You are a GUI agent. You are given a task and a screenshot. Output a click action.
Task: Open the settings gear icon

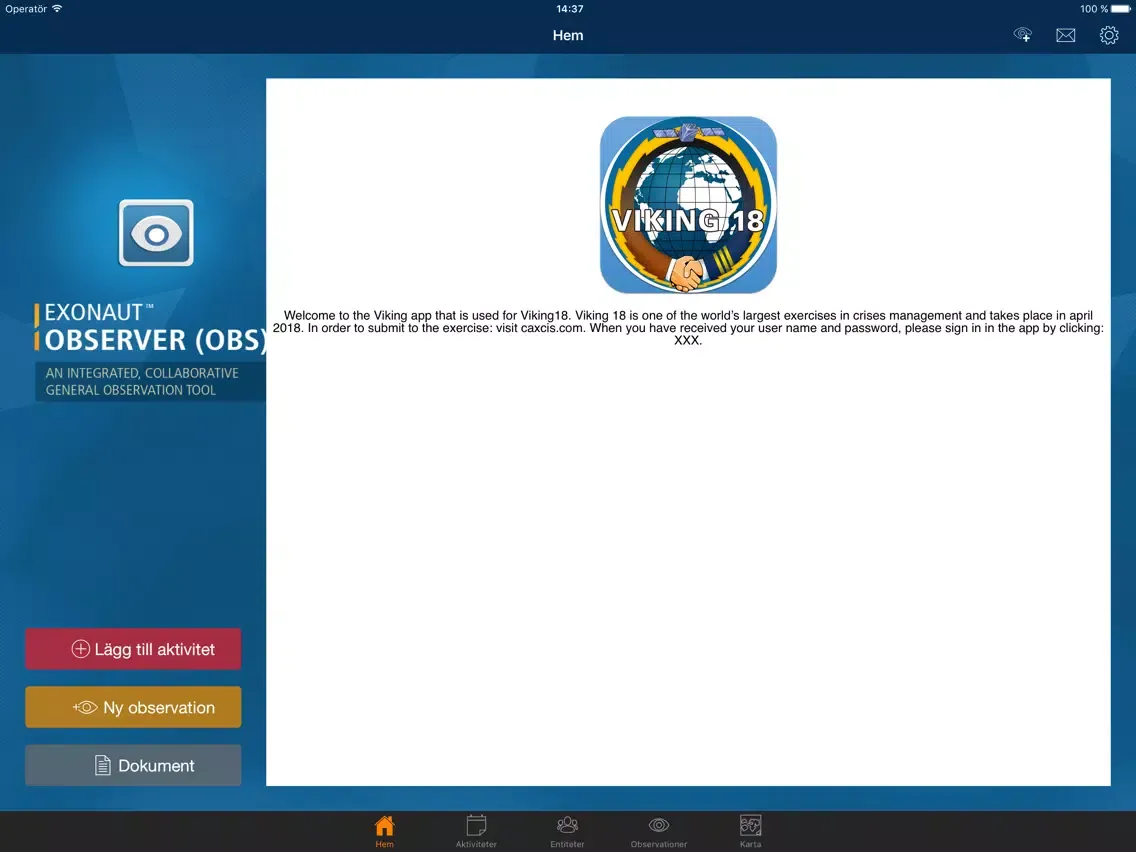pos(1108,35)
